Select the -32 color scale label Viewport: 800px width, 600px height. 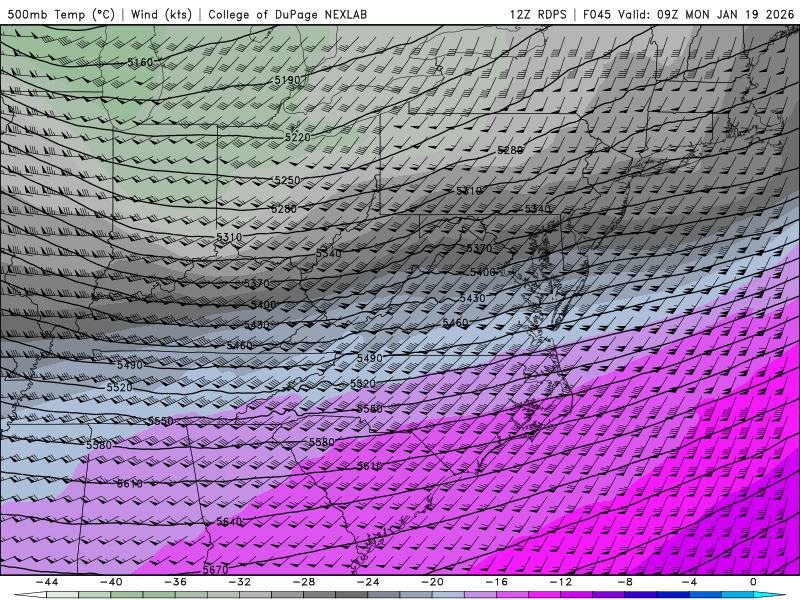239,582
